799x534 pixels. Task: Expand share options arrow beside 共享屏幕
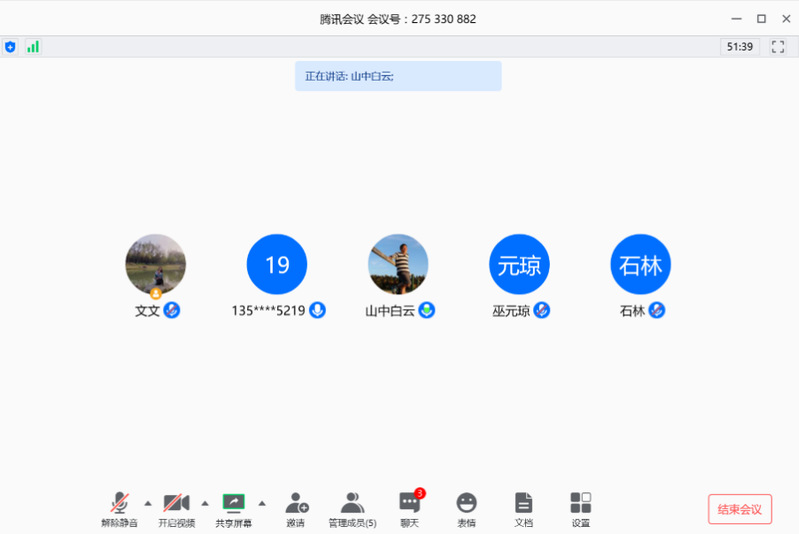262,502
